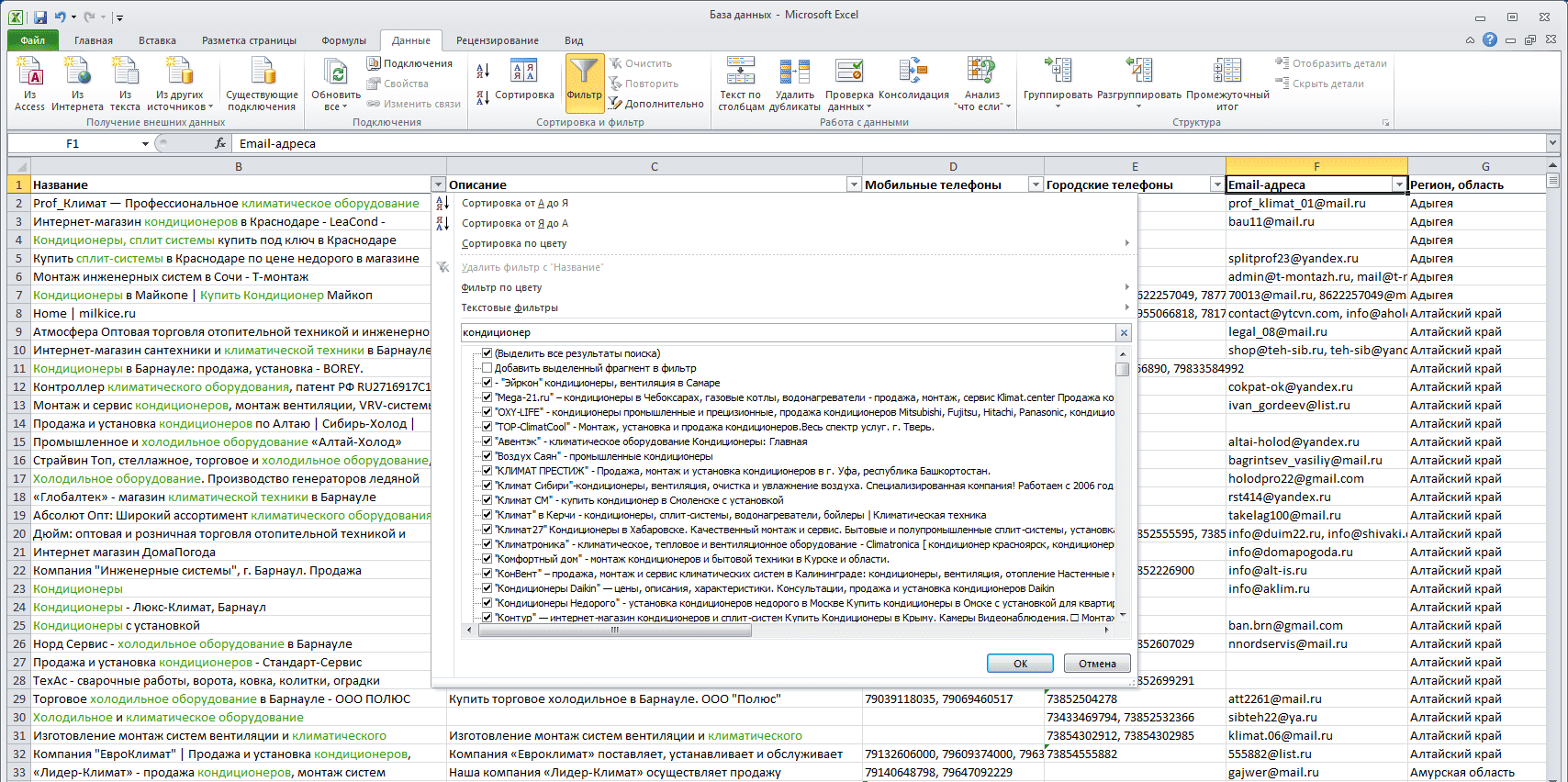Uncheck the 'TOP-ClimatCool' filter item

[487, 427]
